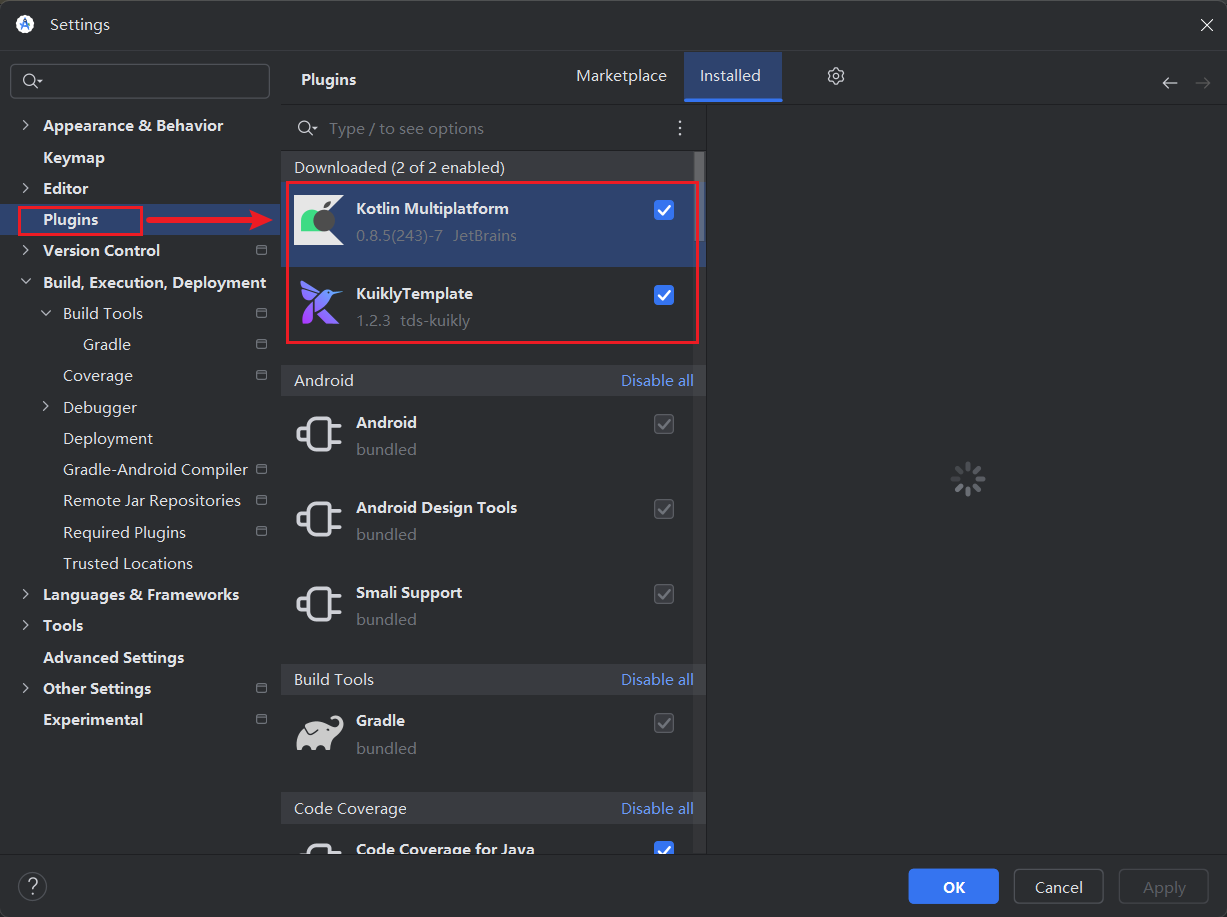Click the Android Design Tools plug icon

(319, 519)
